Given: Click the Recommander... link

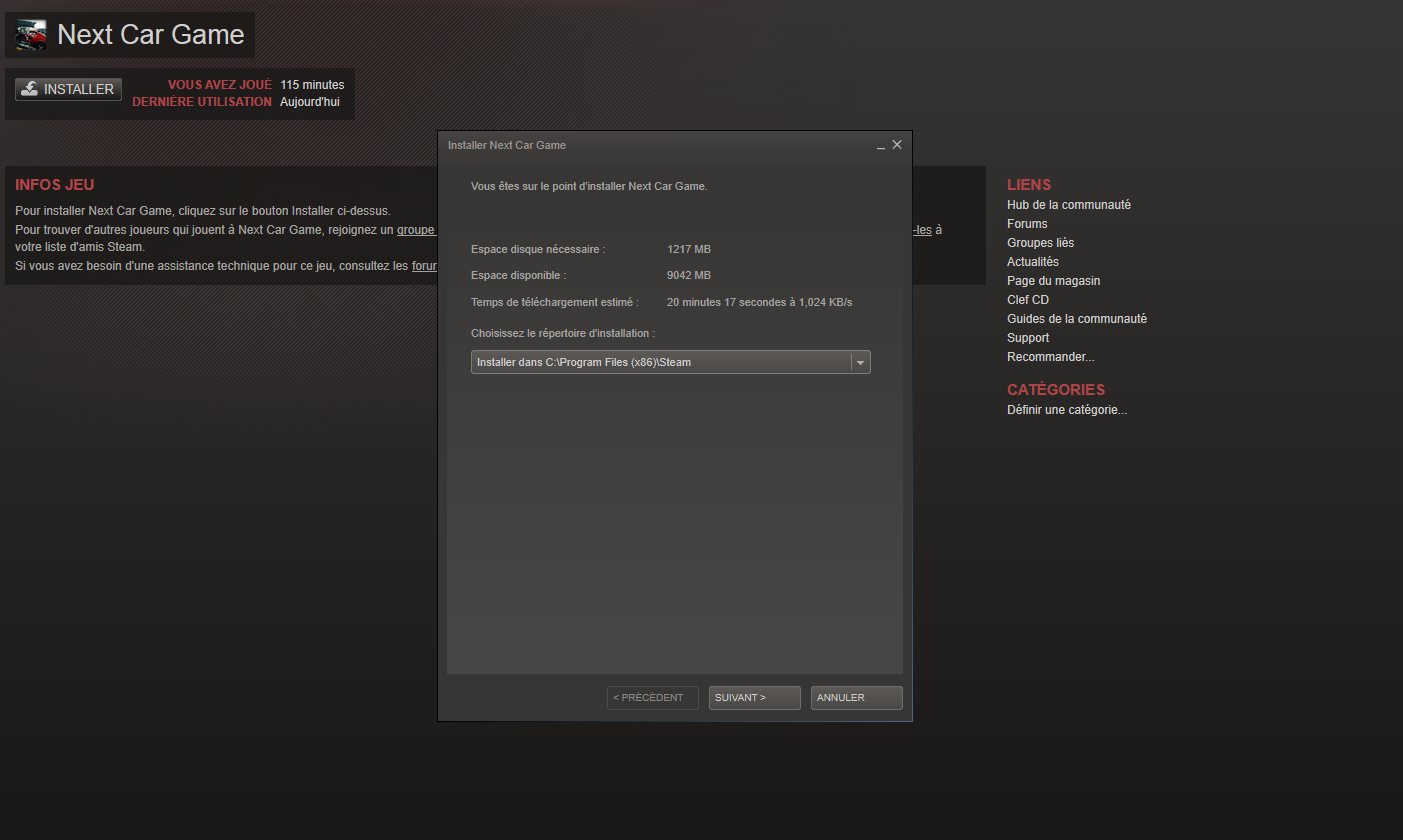Looking at the screenshot, I should tap(1050, 357).
